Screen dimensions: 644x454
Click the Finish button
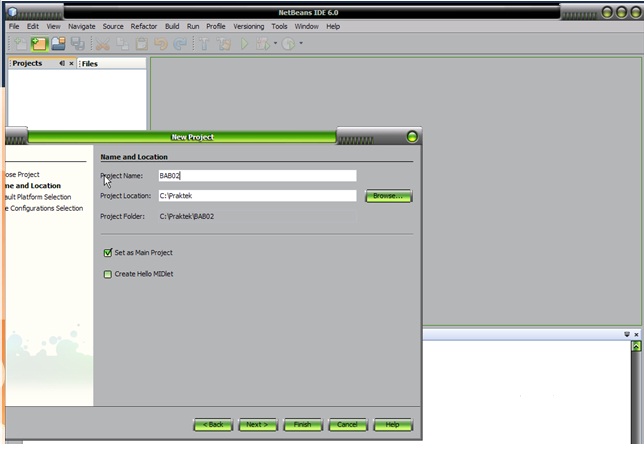tap(303, 424)
